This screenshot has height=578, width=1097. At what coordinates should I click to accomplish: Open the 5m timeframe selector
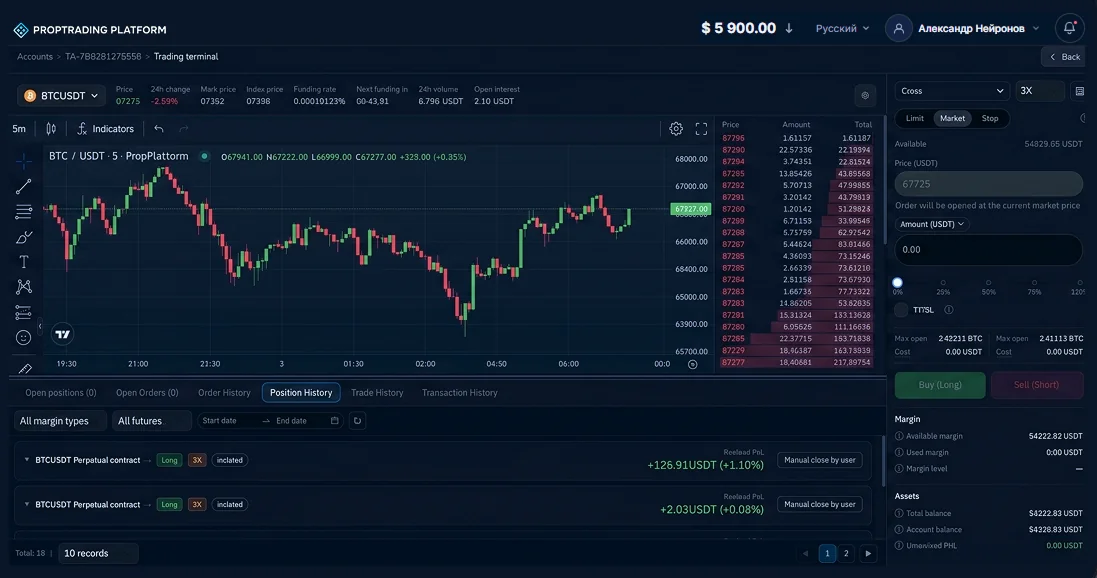19,129
